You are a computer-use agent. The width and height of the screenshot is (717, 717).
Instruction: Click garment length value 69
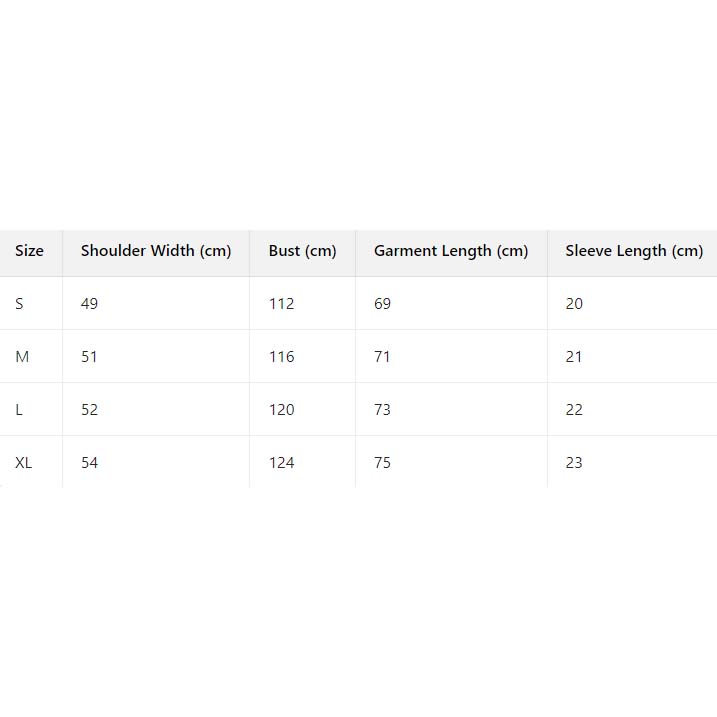click(x=383, y=304)
